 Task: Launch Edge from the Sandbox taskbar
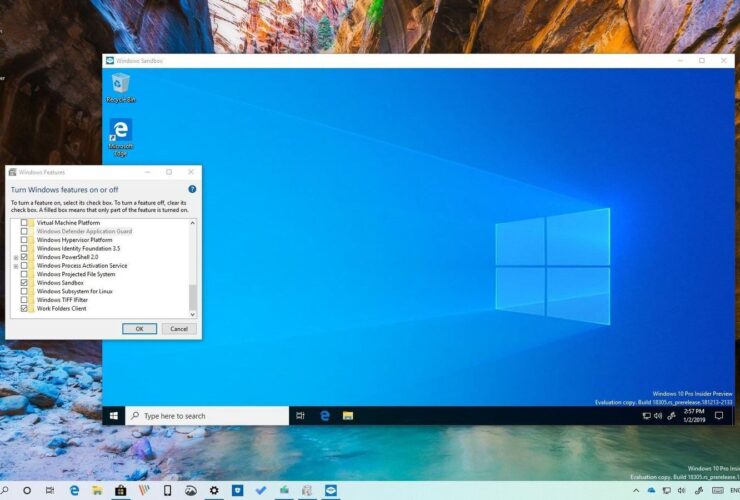coord(325,415)
